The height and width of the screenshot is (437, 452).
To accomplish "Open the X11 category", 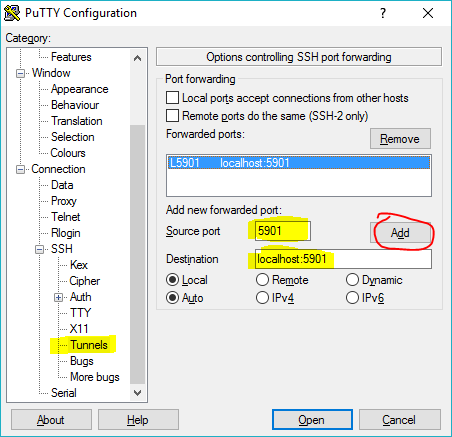I will coord(79,329).
